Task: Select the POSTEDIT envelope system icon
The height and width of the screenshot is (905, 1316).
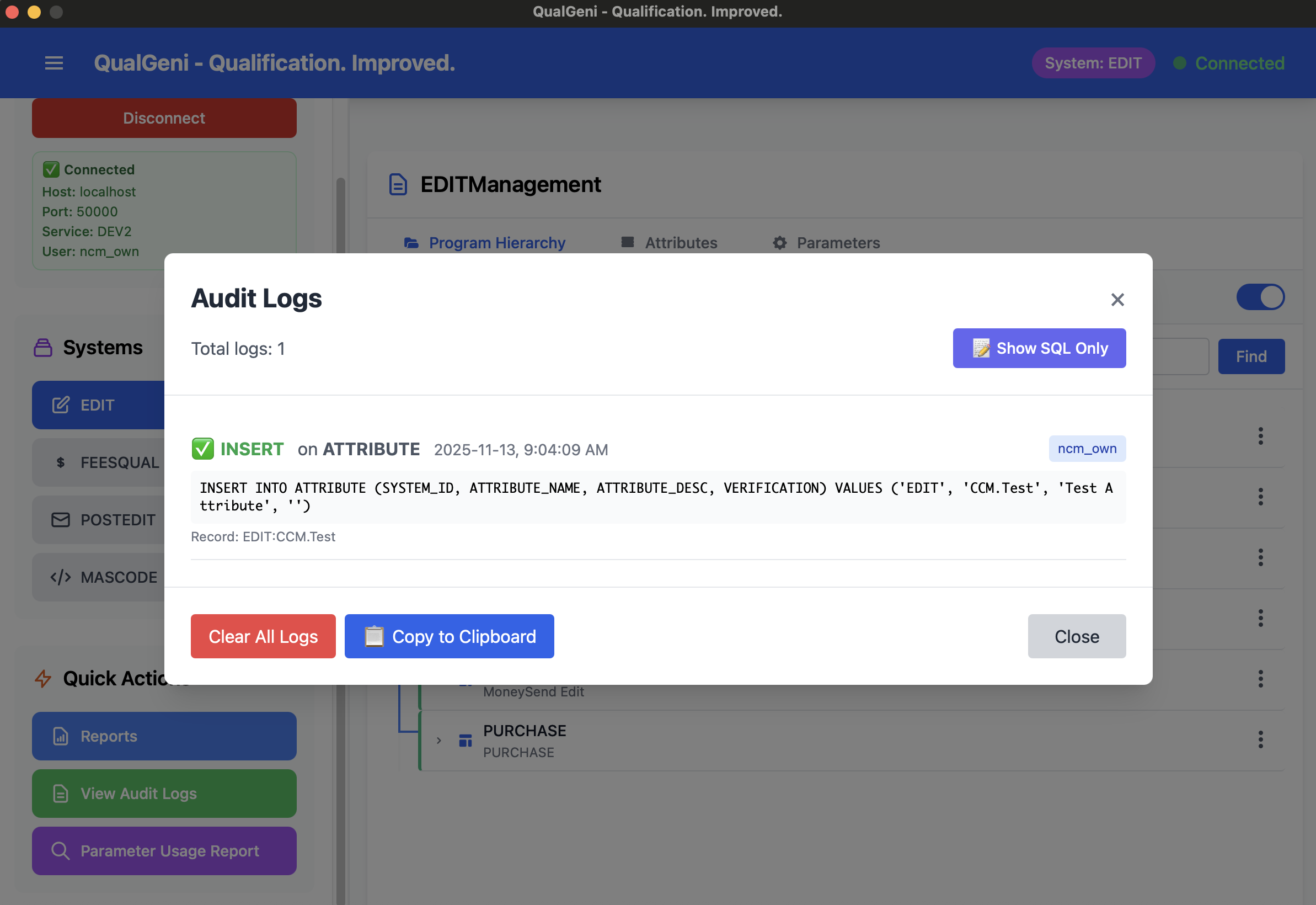Action: click(60, 519)
